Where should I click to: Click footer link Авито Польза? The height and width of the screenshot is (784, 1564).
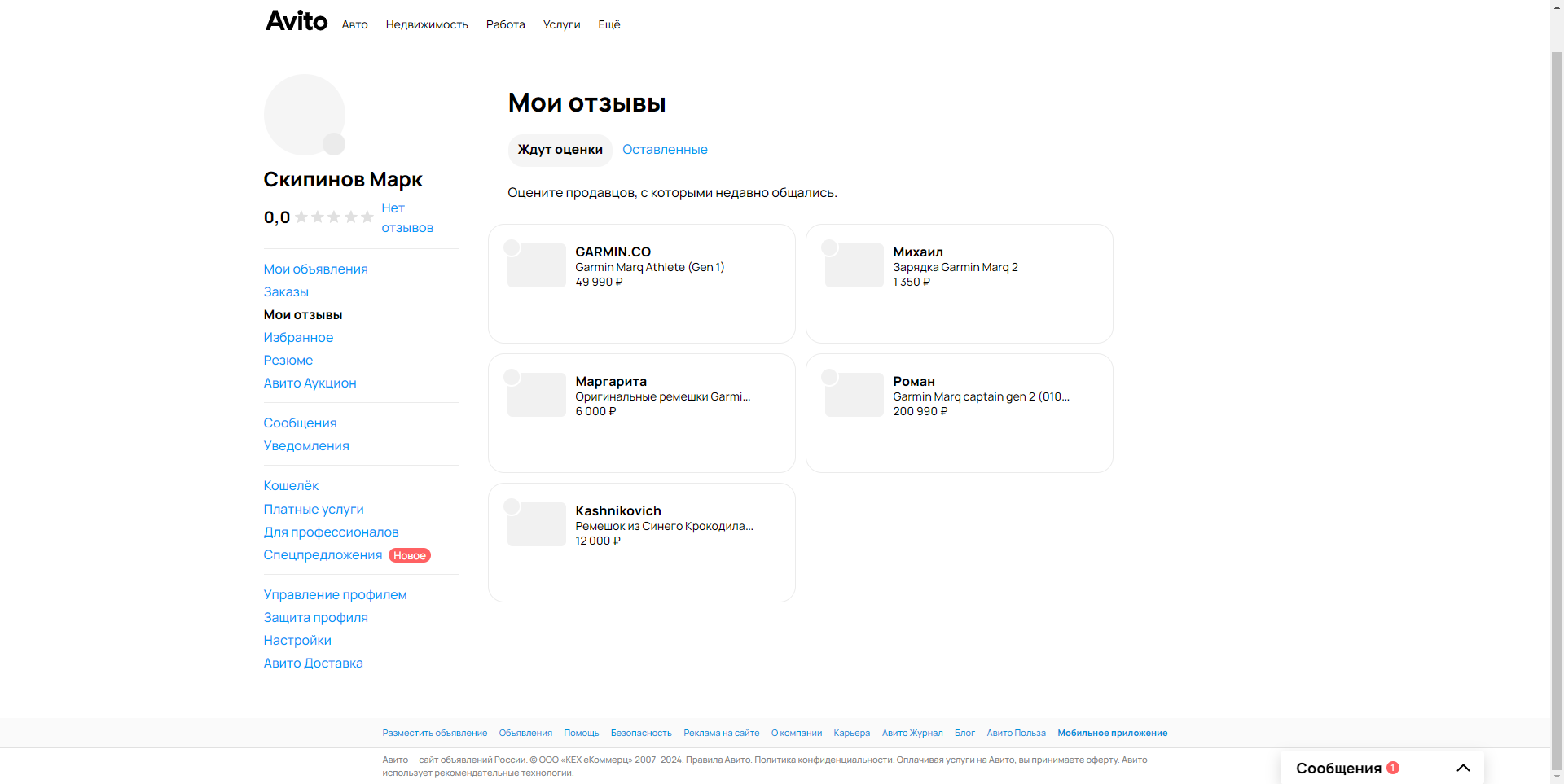coord(1017,734)
